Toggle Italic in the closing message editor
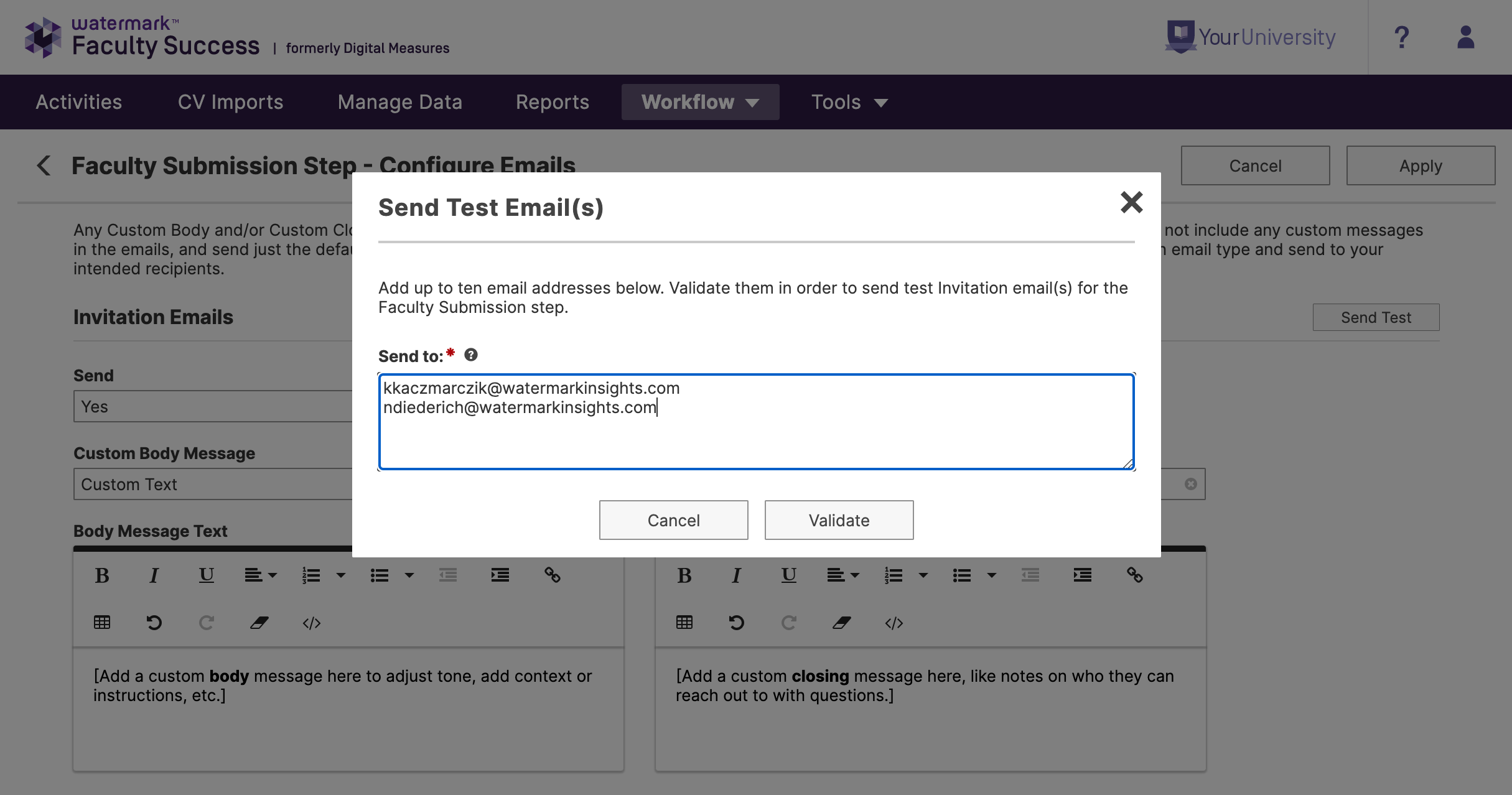This screenshot has width=1512, height=795. pyautogui.click(x=737, y=575)
